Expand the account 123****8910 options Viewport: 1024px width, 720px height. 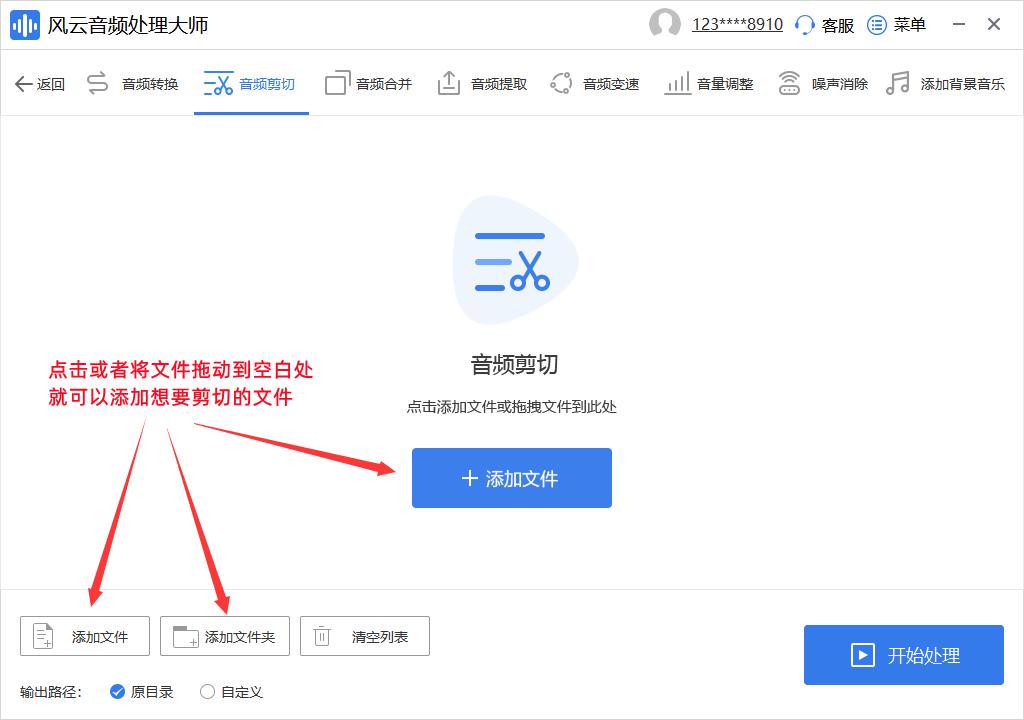pyautogui.click(x=737, y=24)
